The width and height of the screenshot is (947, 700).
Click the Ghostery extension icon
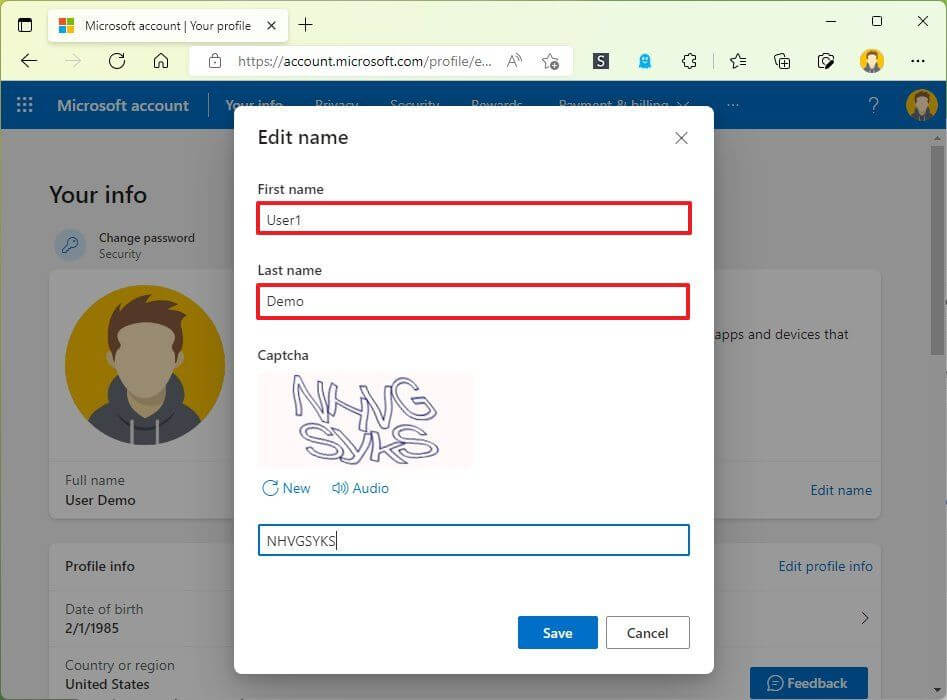(645, 61)
